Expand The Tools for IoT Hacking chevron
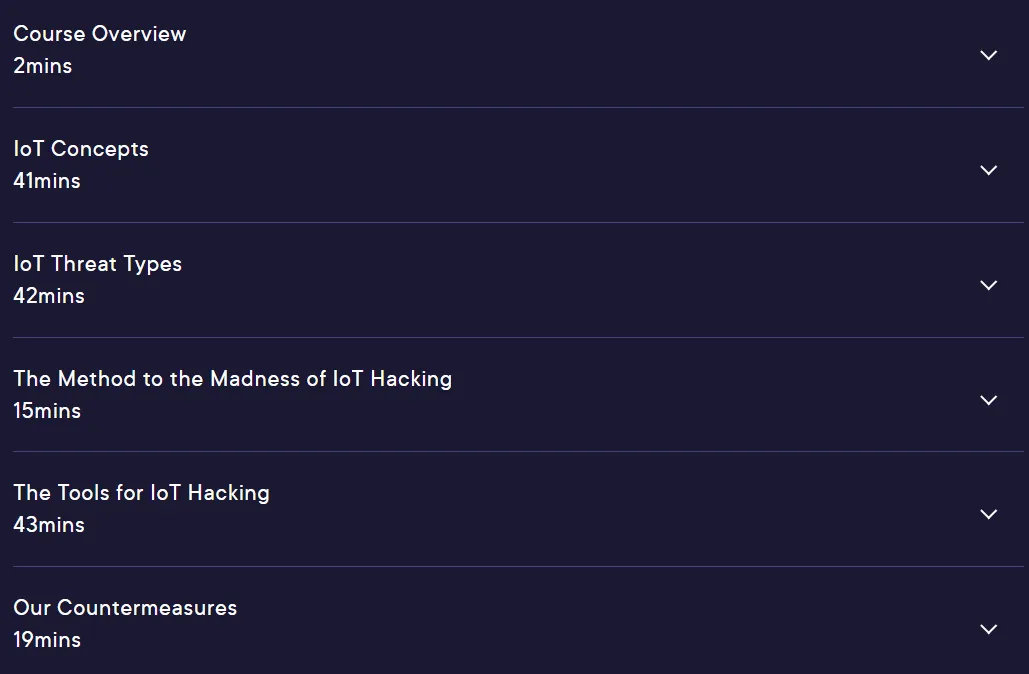The height and width of the screenshot is (674, 1029). 988,514
